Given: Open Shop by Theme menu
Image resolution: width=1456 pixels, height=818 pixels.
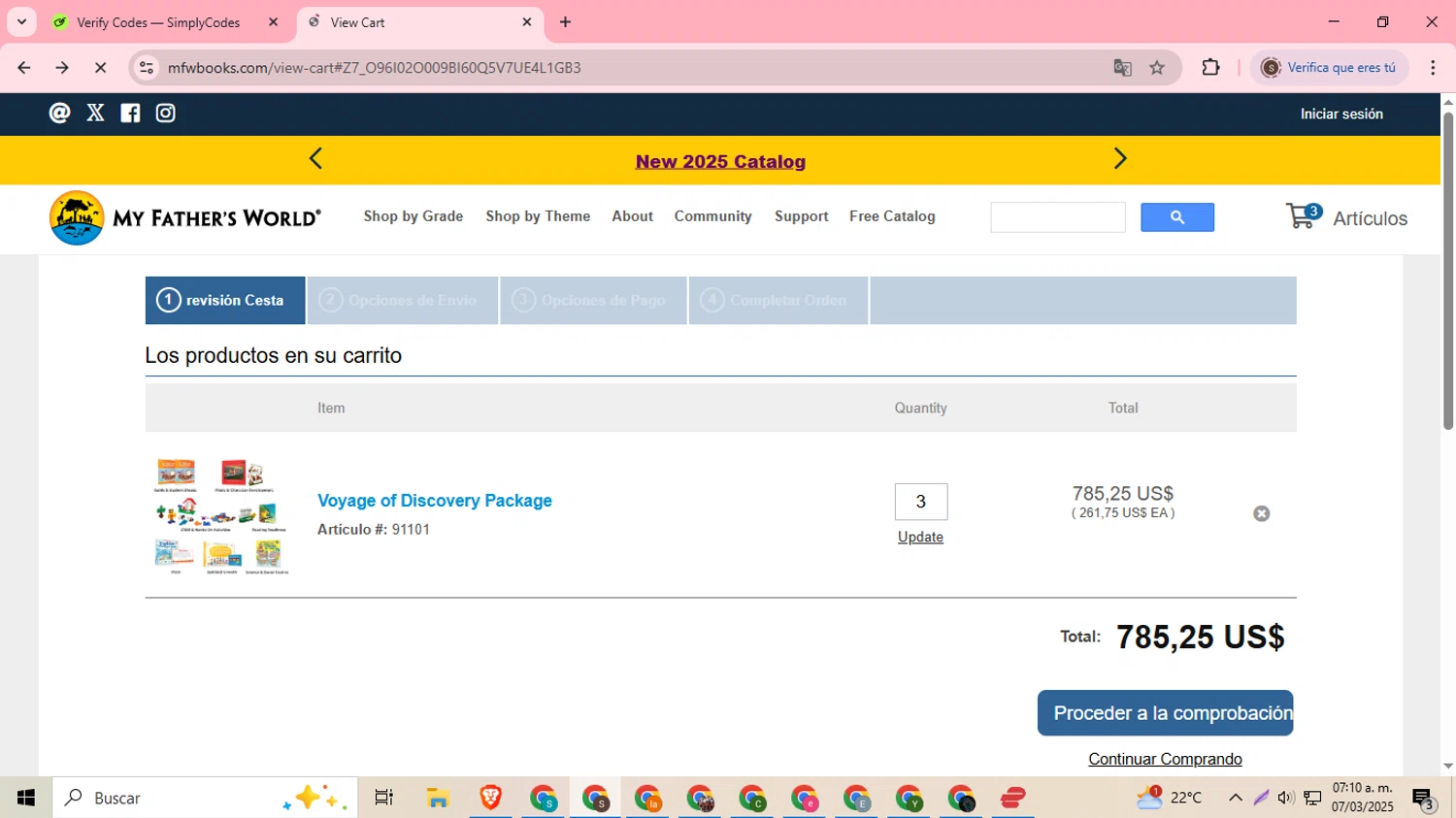Looking at the screenshot, I should point(538,216).
